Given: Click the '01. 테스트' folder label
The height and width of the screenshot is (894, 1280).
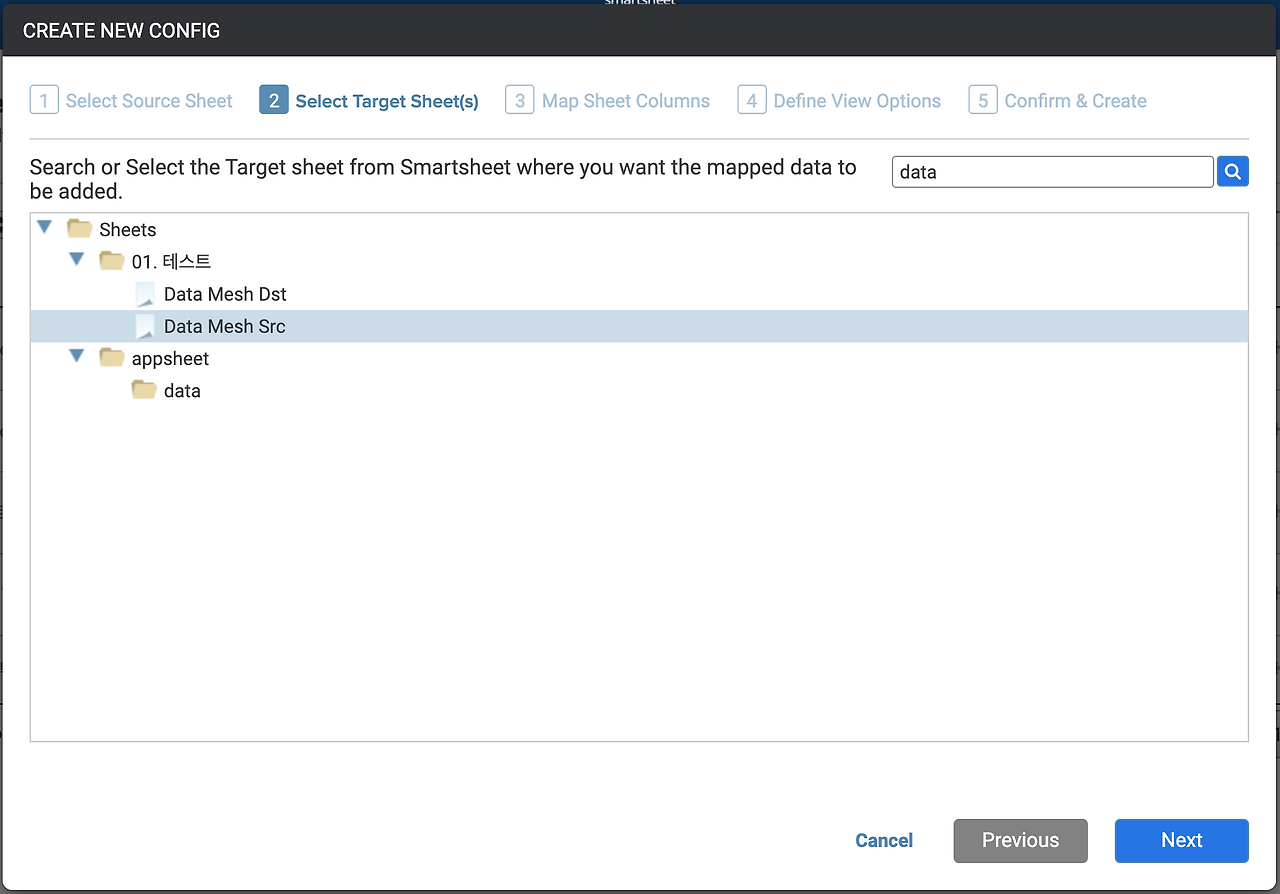Looking at the screenshot, I should [171, 262].
